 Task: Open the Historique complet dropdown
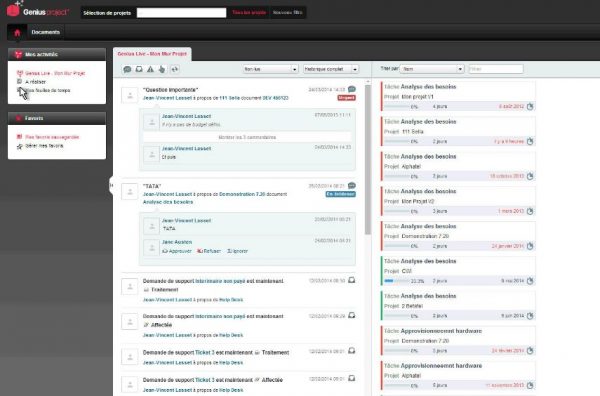331,69
